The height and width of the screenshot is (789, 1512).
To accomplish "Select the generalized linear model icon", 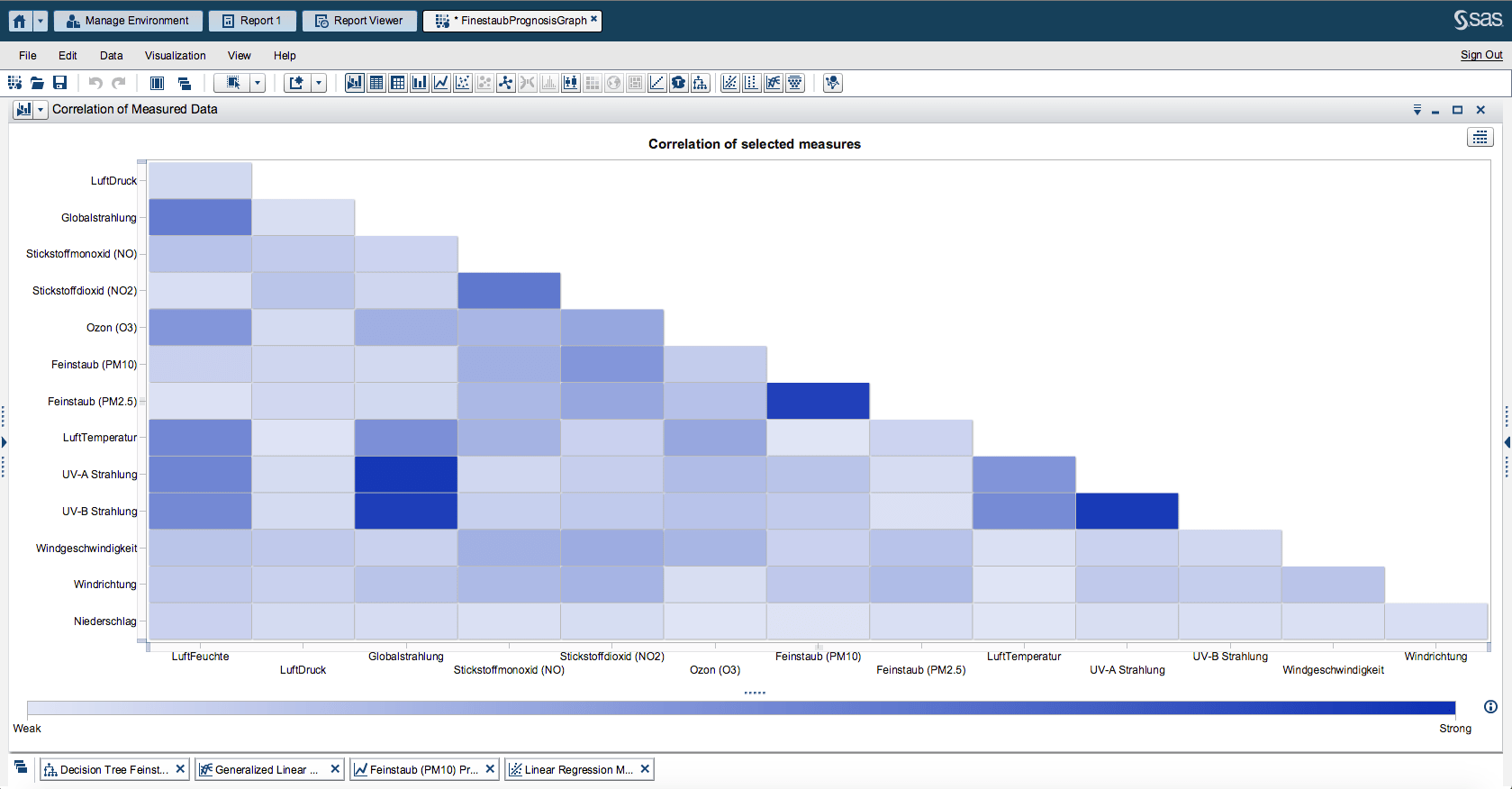I will point(774,83).
